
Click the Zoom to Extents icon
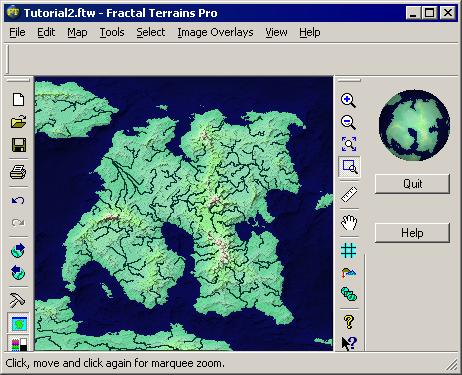tap(349, 144)
